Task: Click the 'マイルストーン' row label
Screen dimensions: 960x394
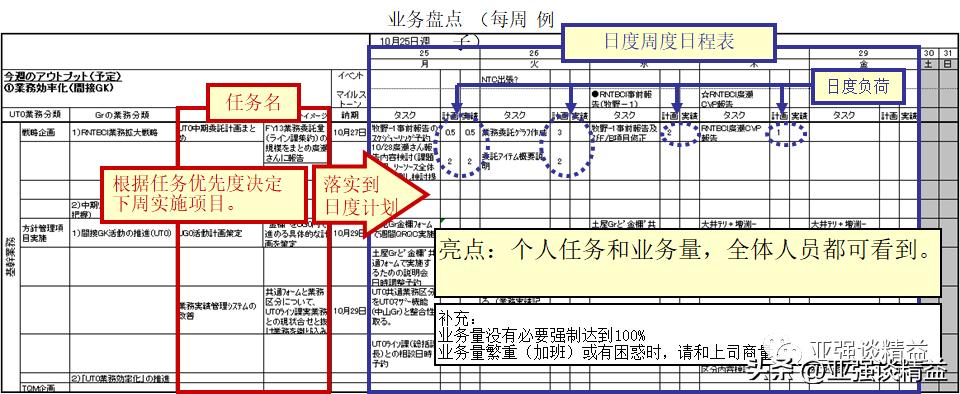Action: coord(351,99)
